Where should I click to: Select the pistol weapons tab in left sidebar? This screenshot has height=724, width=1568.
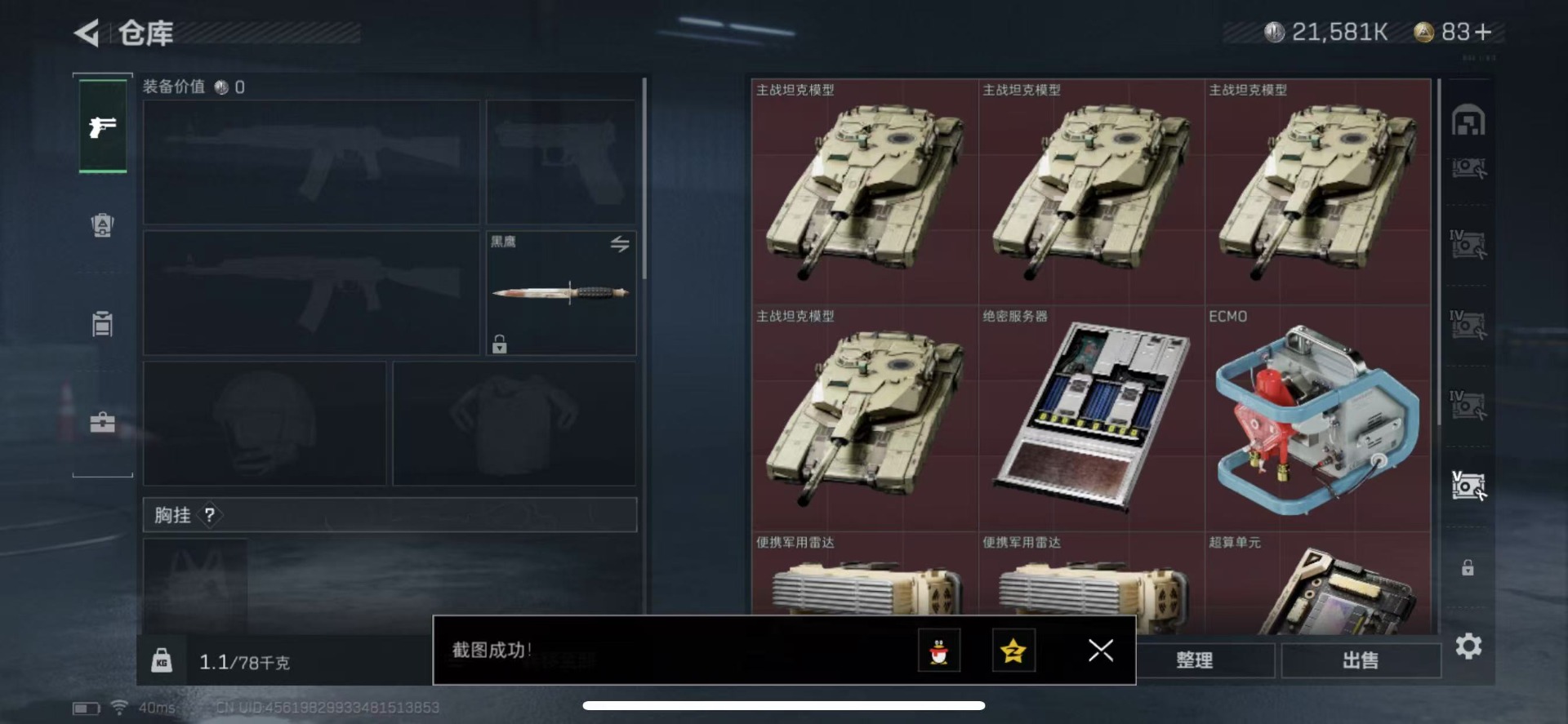coord(103,127)
